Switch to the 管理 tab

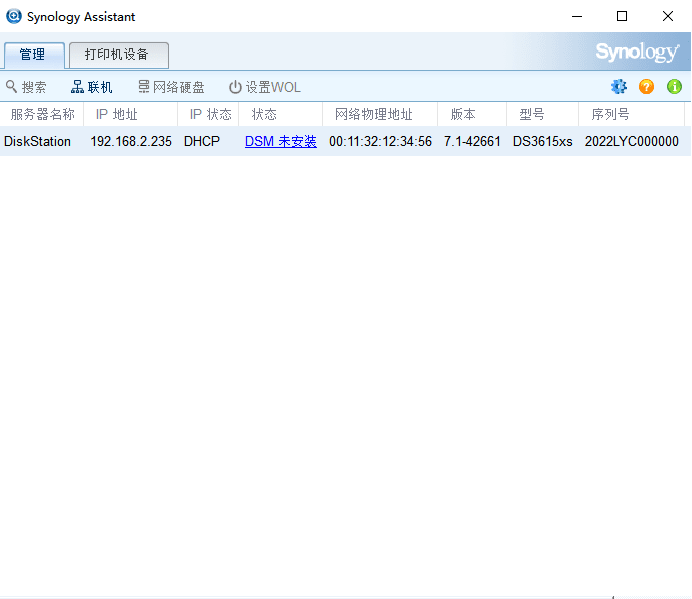pyautogui.click(x=32, y=55)
